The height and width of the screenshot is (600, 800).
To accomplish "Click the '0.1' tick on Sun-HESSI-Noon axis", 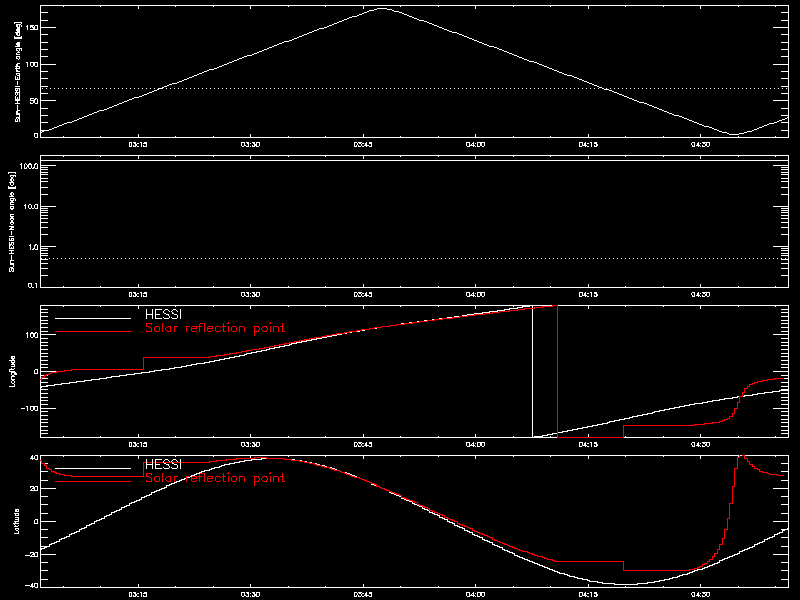I will [x=33, y=286].
